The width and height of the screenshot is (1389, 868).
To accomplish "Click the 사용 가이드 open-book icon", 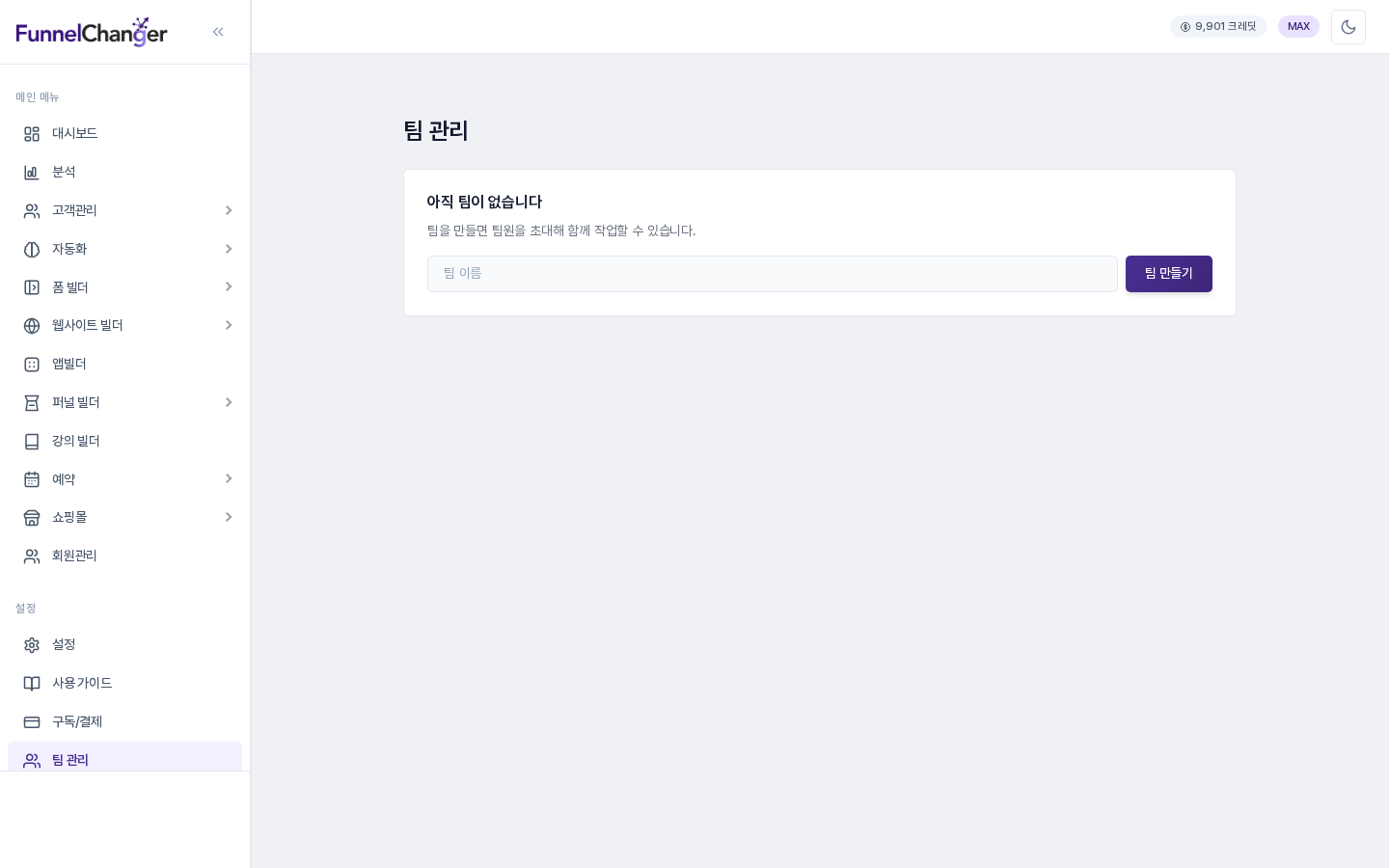I will tap(32, 684).
